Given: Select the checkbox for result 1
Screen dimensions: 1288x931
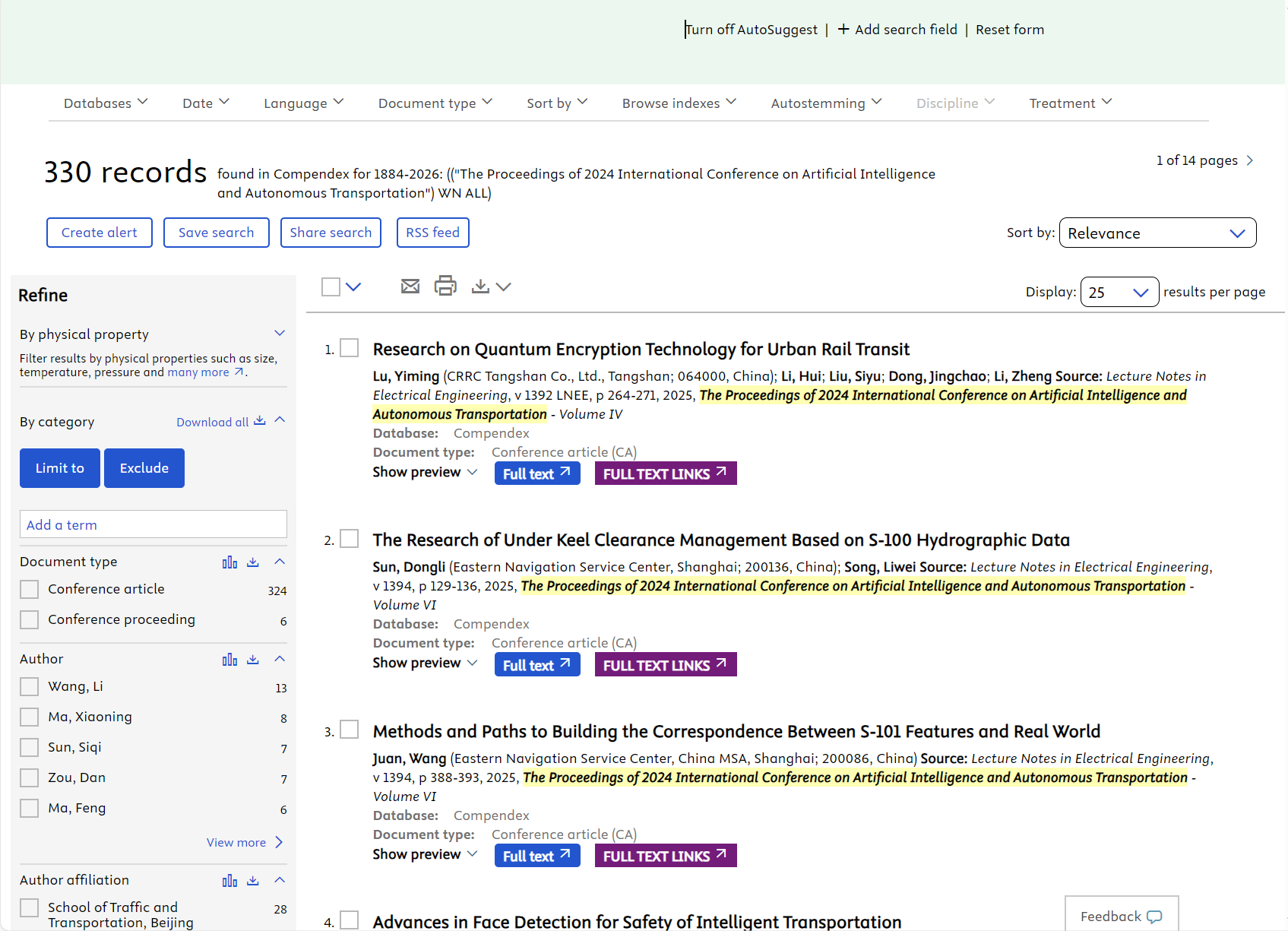Looking at the screenshot, I should tap(350, 348).
